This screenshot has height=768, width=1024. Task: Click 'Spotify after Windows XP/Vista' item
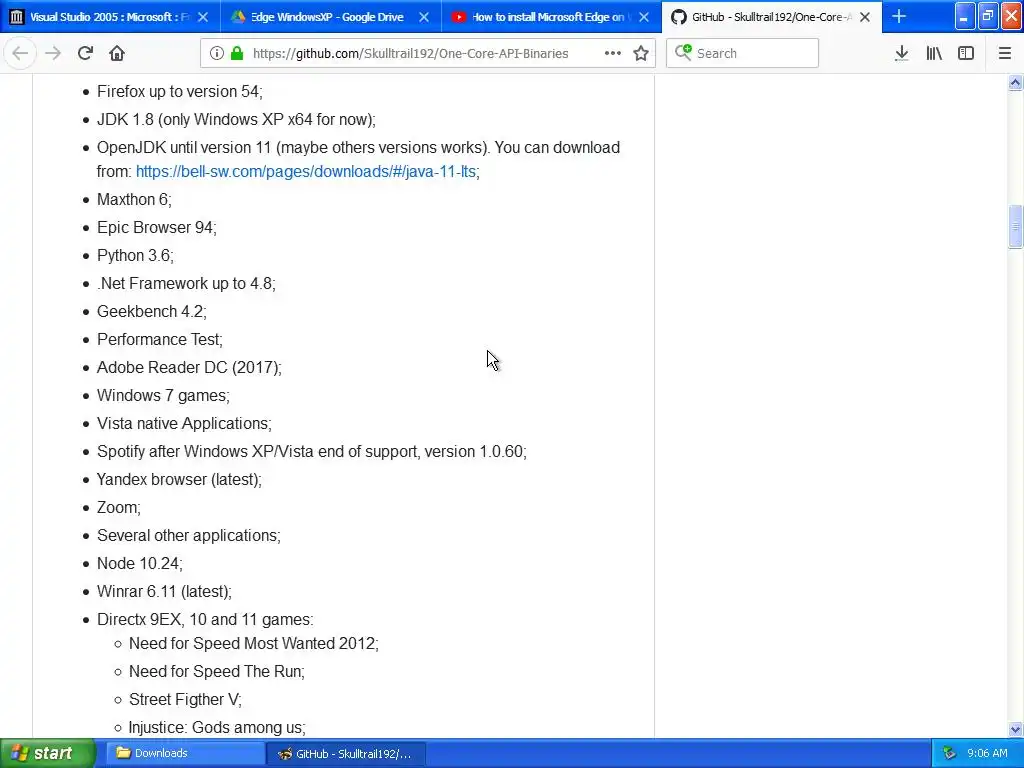coord(312,452)
